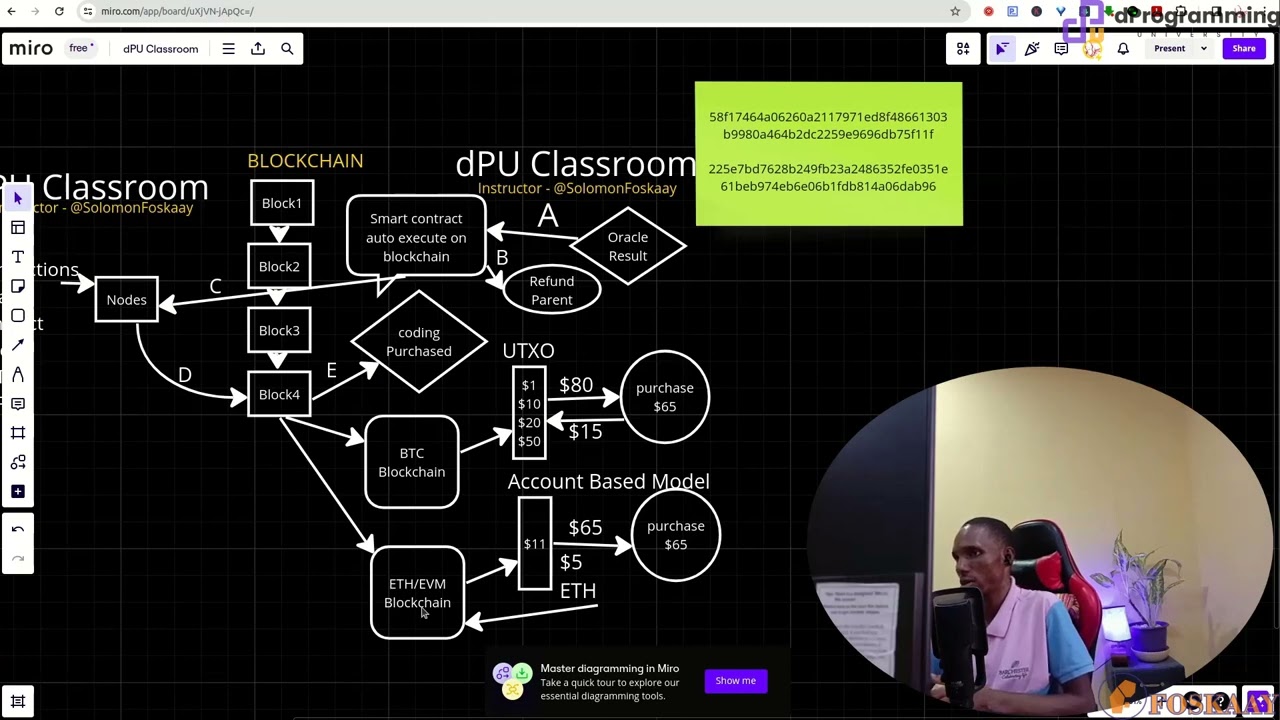Open reactions party popper icon

pyautogui.click(x=1032, y=48)
